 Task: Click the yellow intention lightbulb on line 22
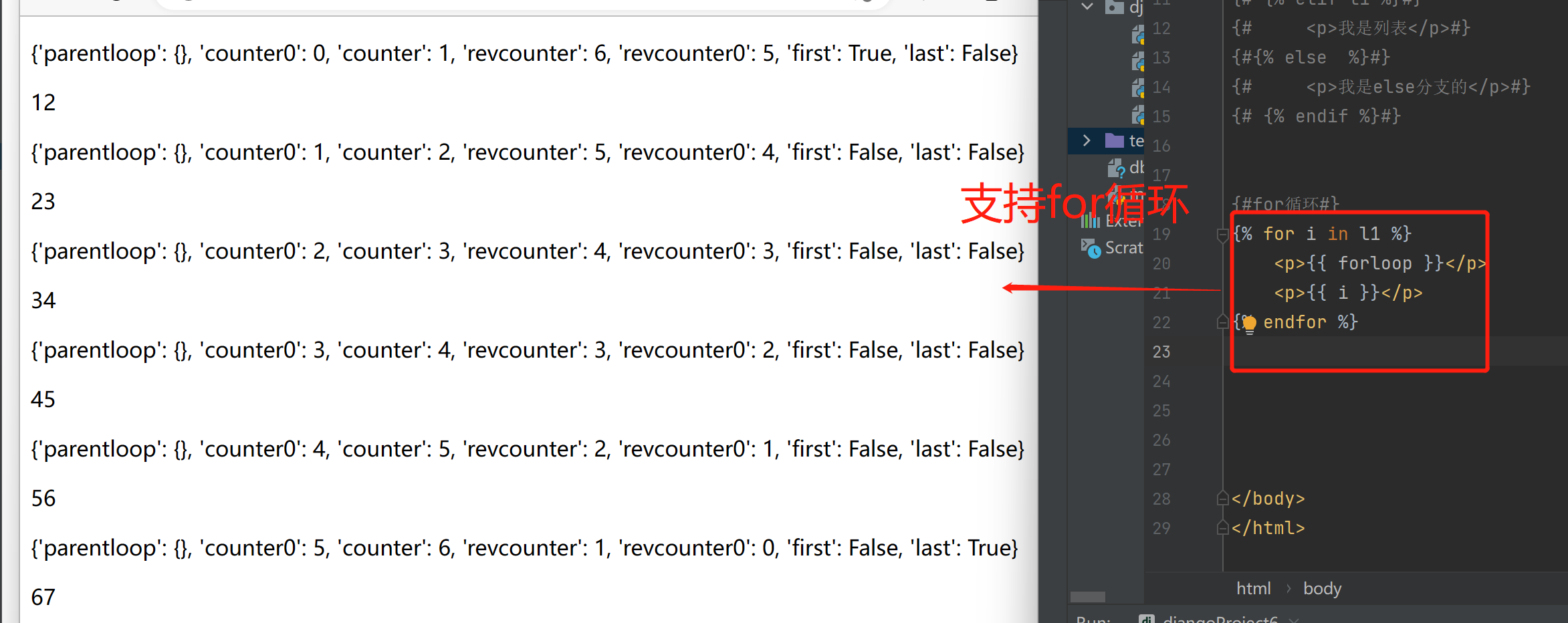click(1249, 324)
